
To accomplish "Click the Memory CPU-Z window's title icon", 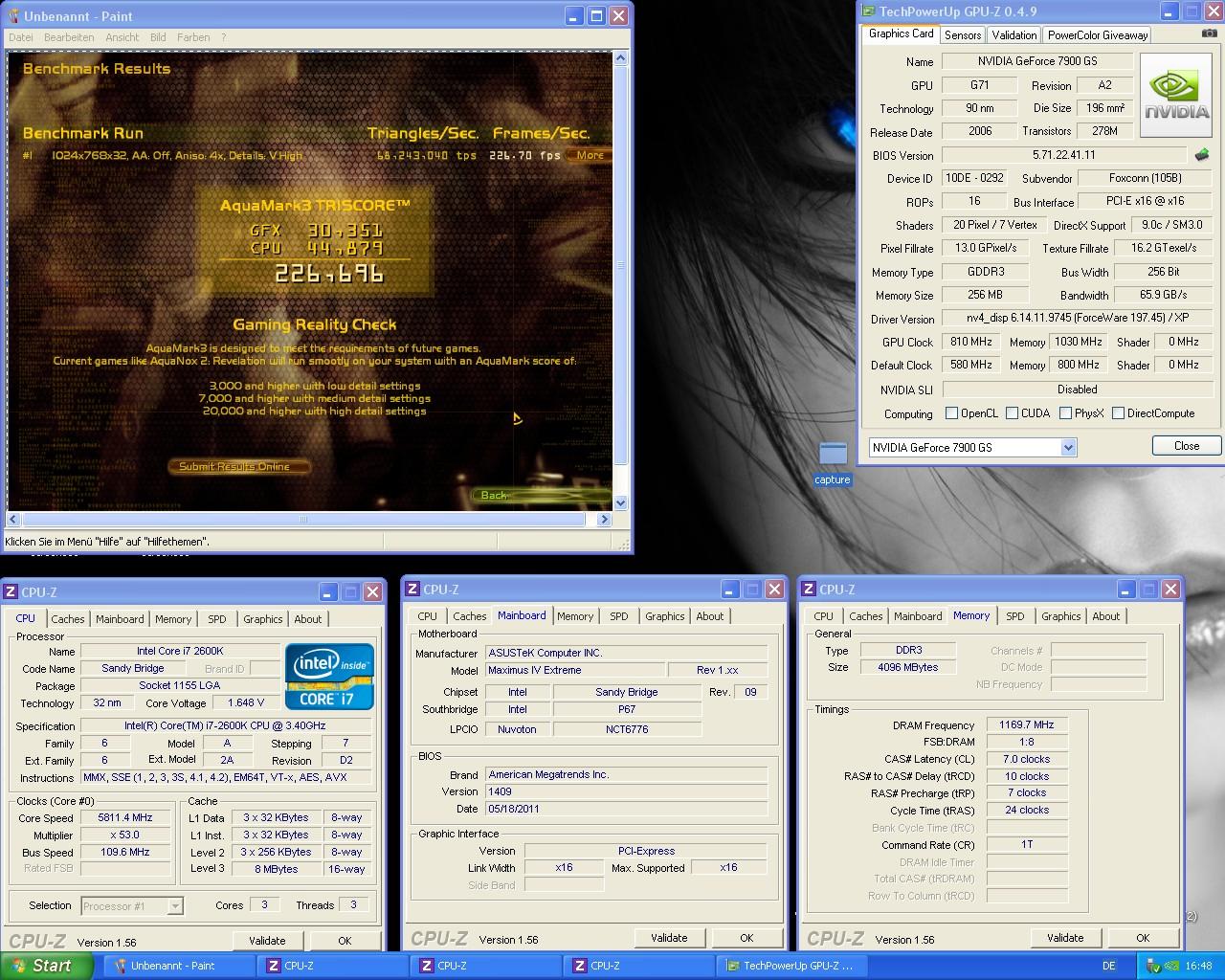I will coord(810,590).
